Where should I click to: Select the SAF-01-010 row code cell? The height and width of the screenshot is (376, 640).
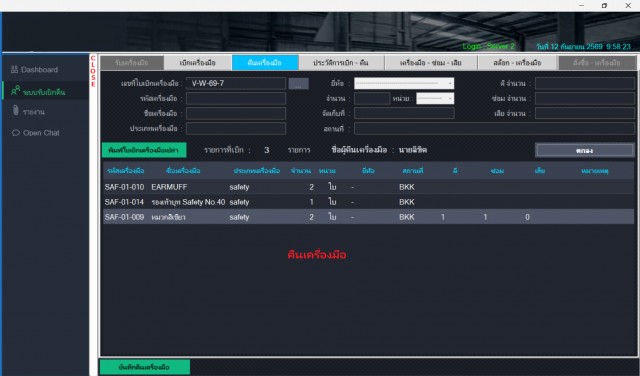pyautogui.click(x=124, y=187)
